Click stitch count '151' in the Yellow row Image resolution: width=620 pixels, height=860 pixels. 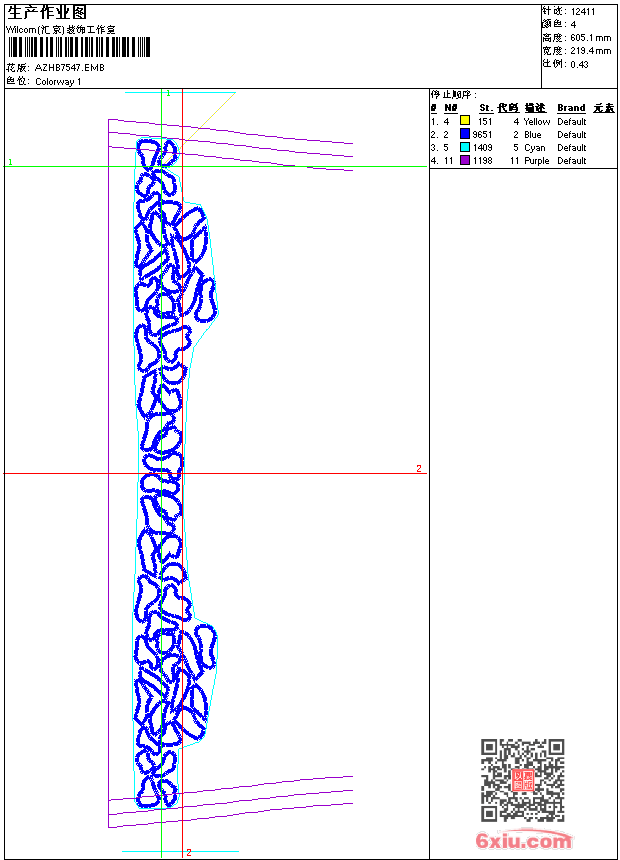485,121
